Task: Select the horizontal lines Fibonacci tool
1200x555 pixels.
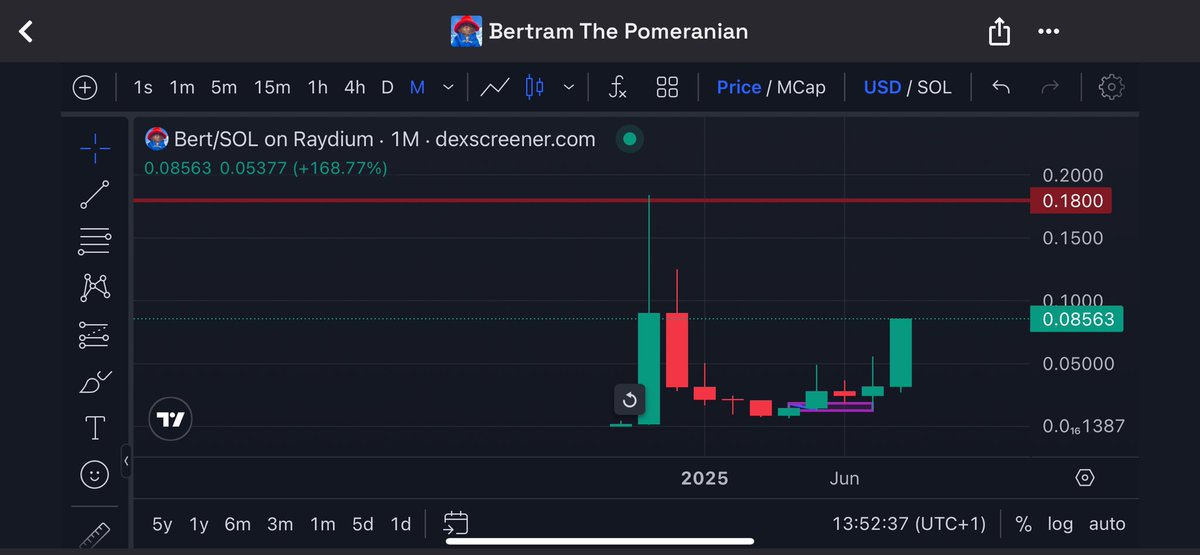Action: pyautogui.click(x=95, y=240)
